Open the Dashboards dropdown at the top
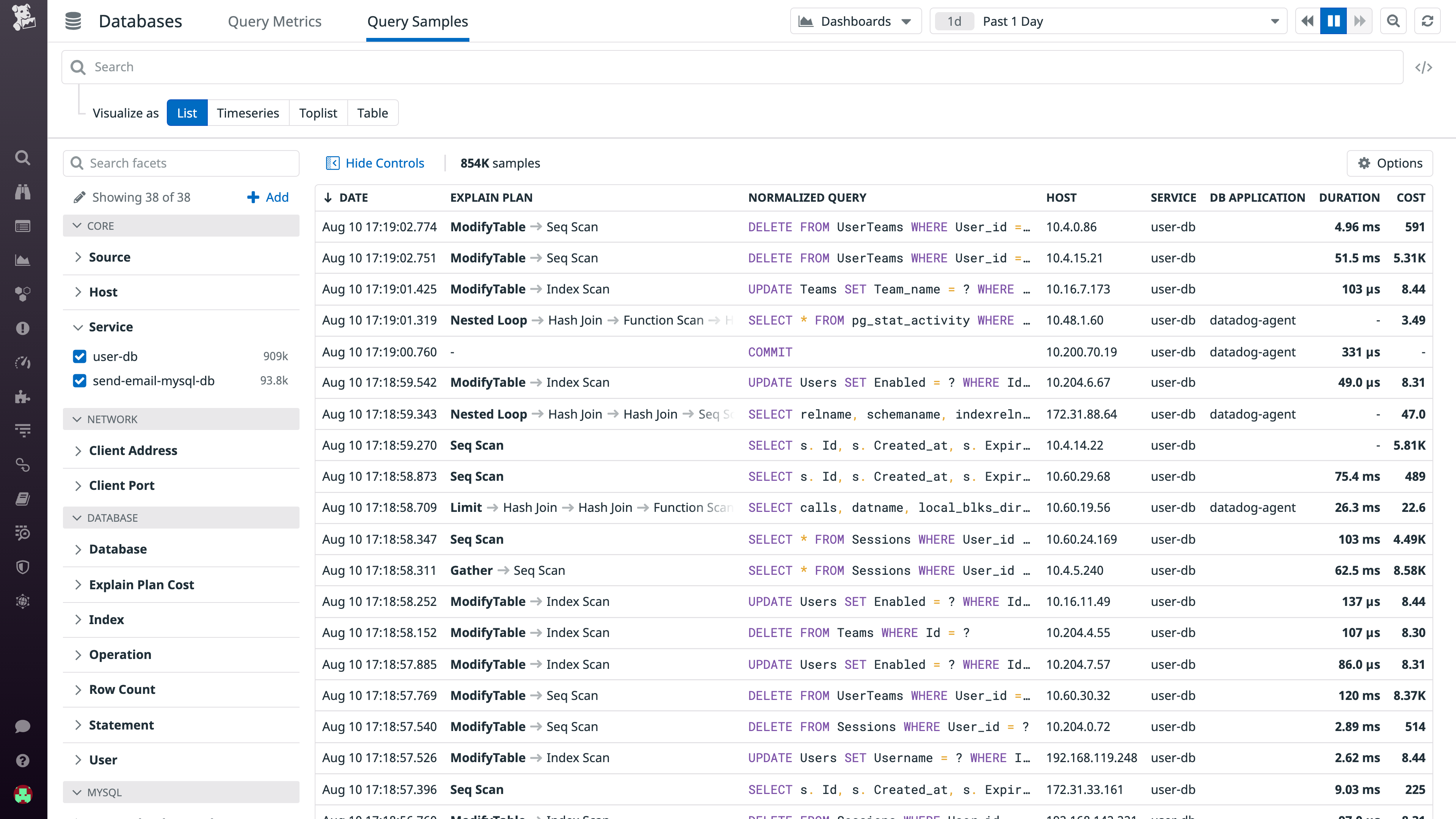Viewport: 1456px width, 819px height. coord(855,21)
